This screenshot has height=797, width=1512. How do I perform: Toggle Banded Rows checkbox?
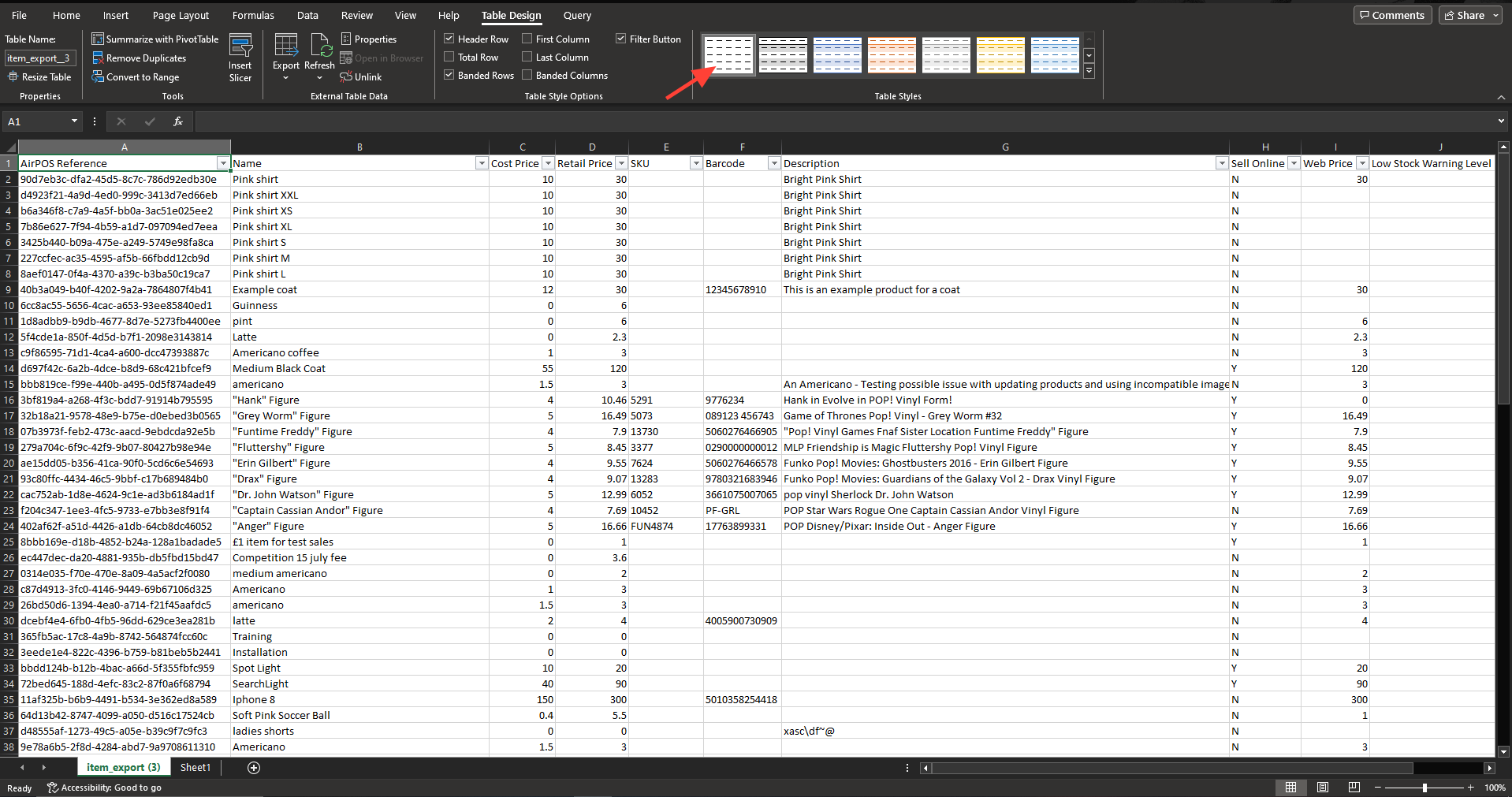pos(449,75)
